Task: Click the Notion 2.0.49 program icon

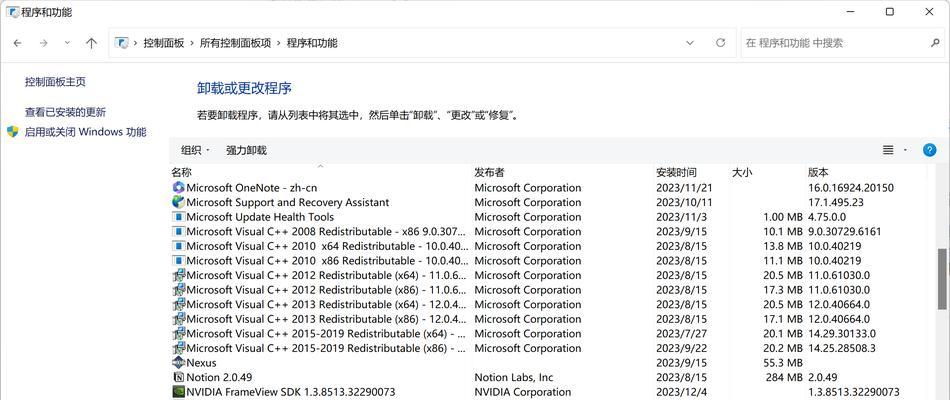Action: [178, 377]
